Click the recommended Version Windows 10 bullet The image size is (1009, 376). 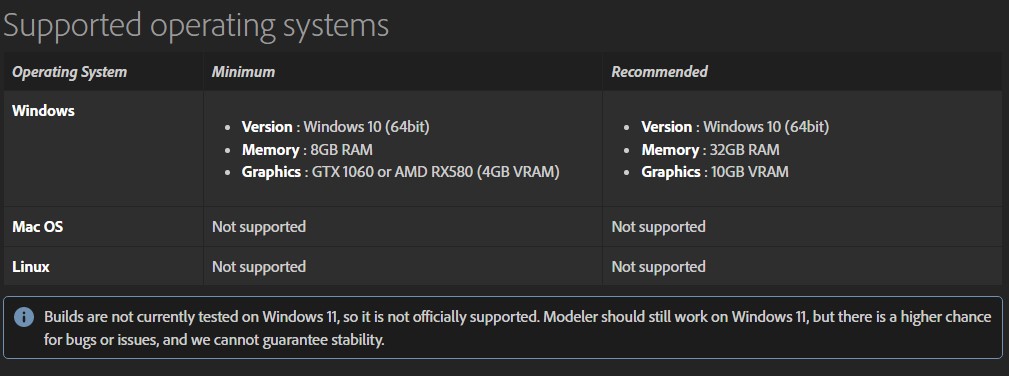[735, 127]
